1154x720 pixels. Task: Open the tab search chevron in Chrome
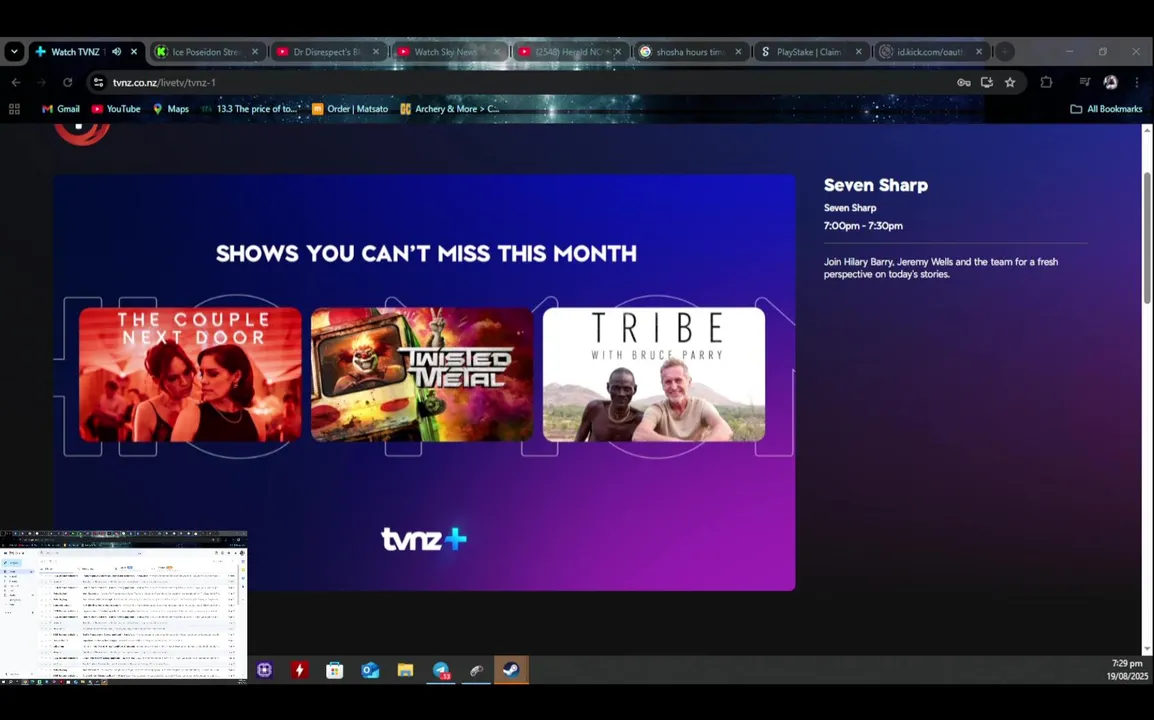(x=14, y=52)
